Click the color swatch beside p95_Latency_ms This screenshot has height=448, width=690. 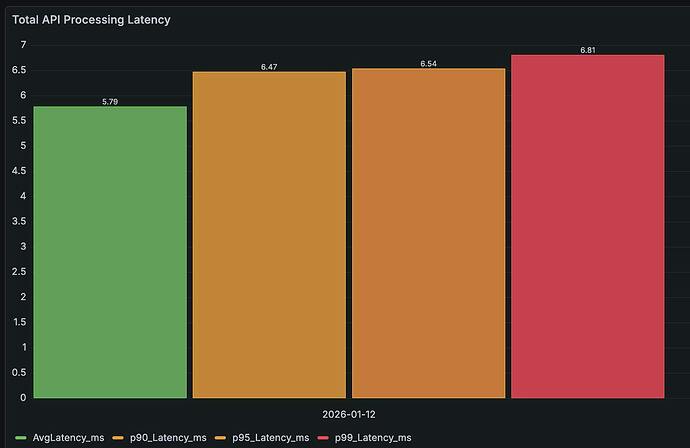pos(220,438)
